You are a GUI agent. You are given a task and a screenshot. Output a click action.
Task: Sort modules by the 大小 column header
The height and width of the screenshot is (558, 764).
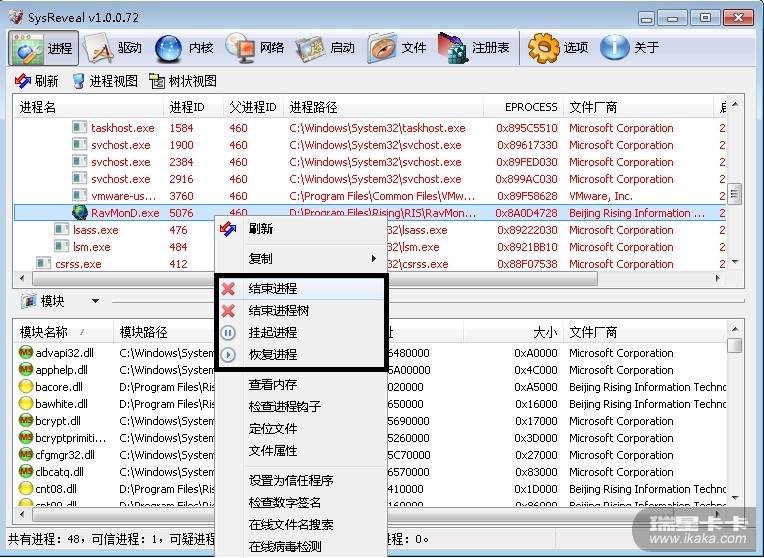pyautogui.click(x=513, y=332)
